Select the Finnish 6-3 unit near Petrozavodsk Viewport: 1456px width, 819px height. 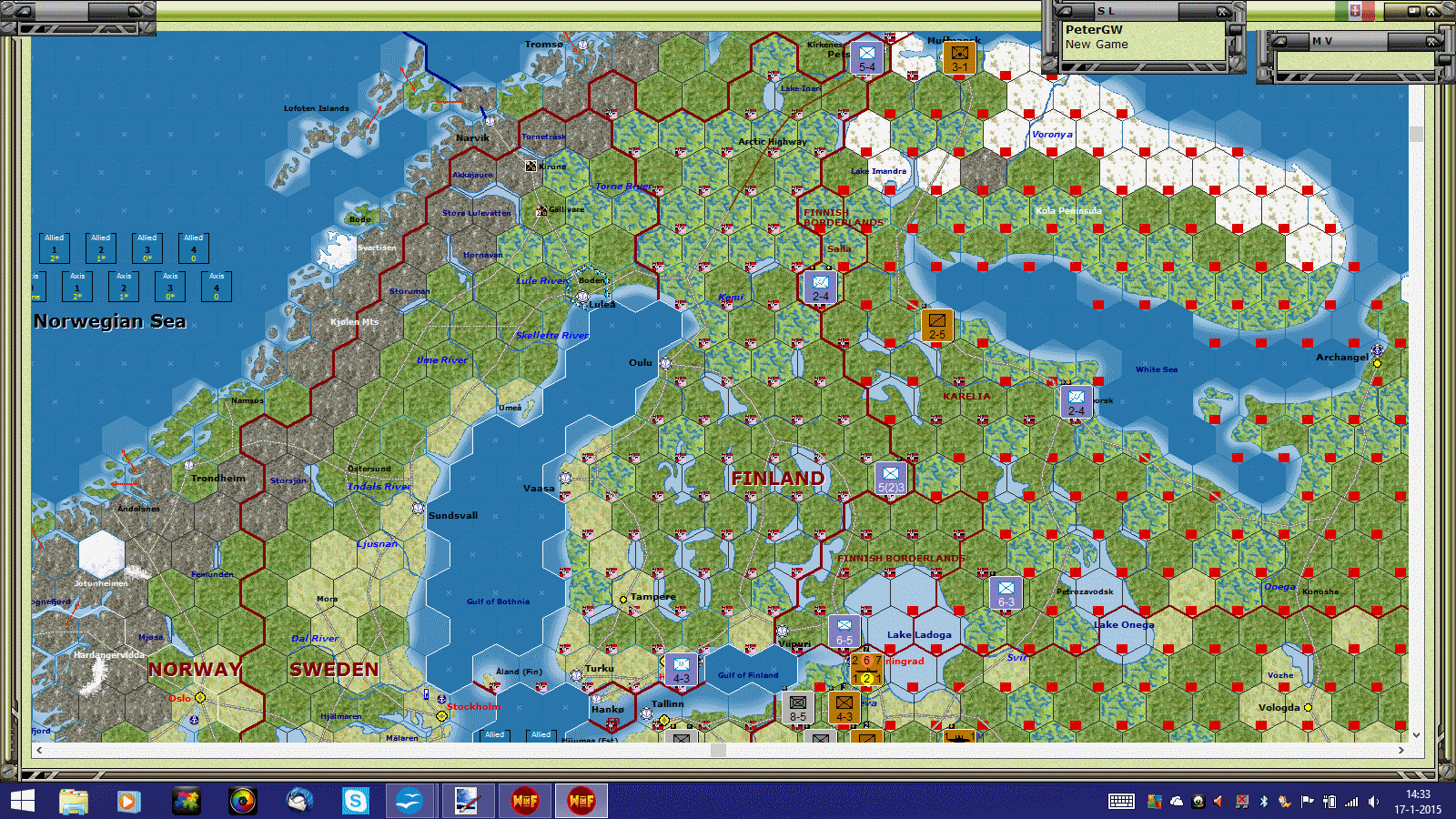(1006, 592)
